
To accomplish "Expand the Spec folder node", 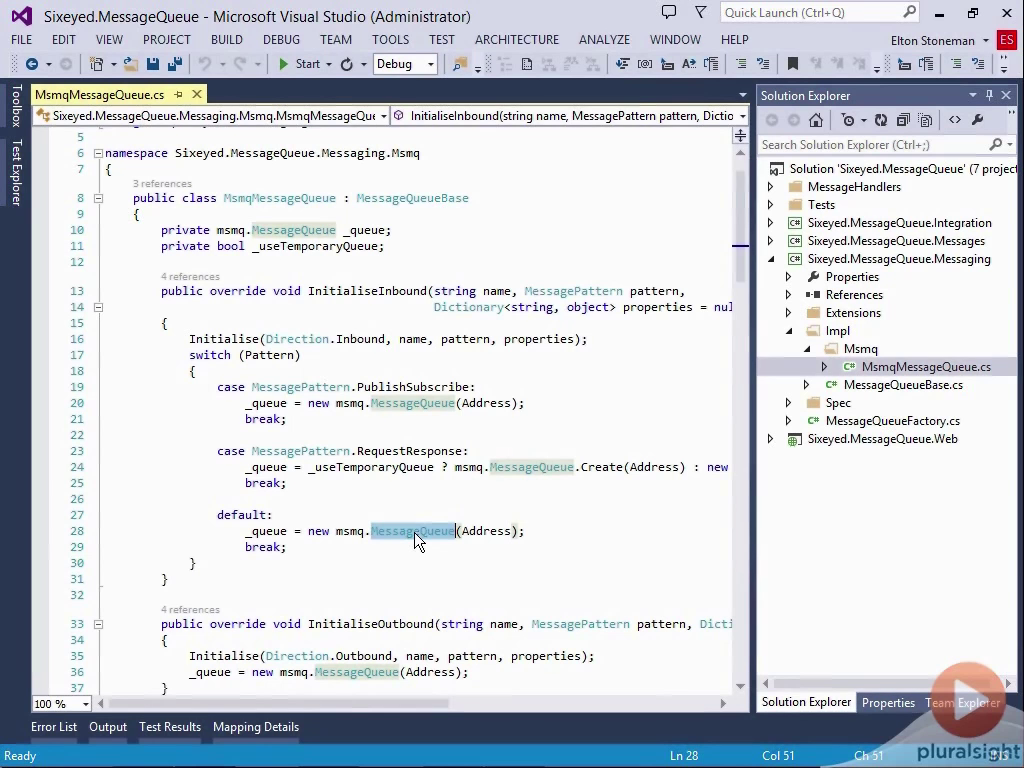I will pyautogui.click(x=788, y=403).
